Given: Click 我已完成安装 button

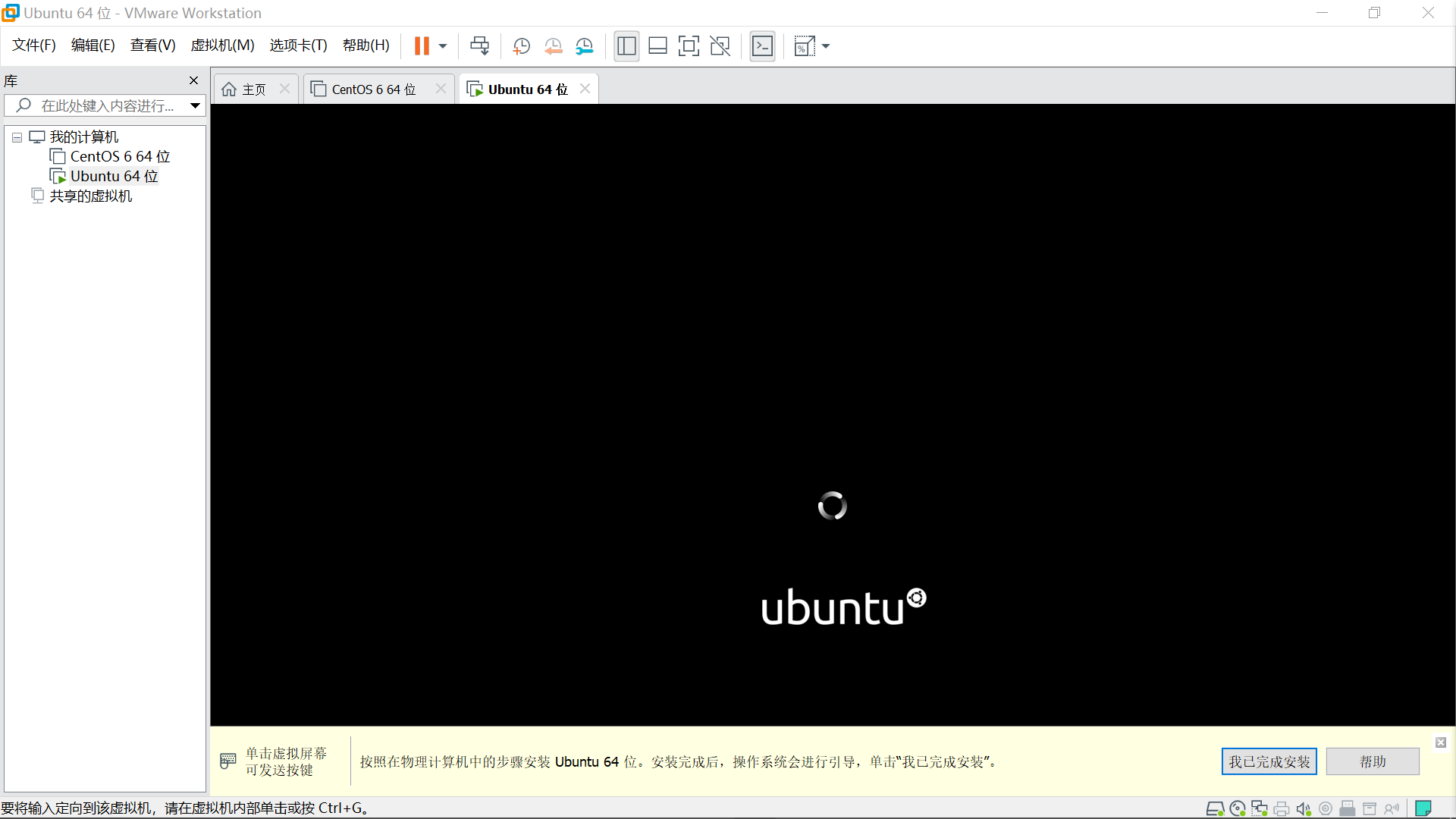Looking at the screenshot, I should [1269, 761].
